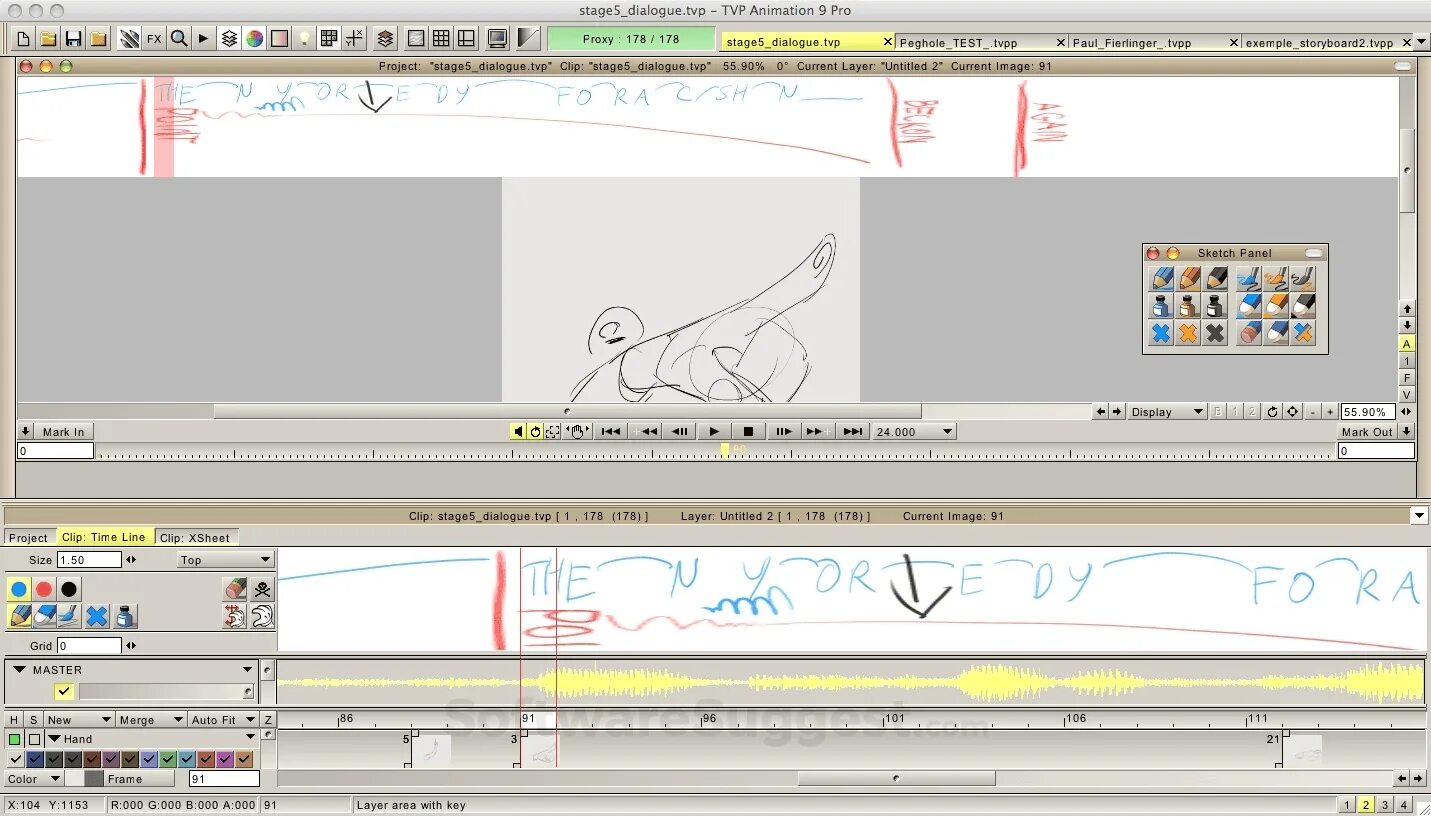
Task: Click the zoom percentage field 55.90%
Action: 1368,412
